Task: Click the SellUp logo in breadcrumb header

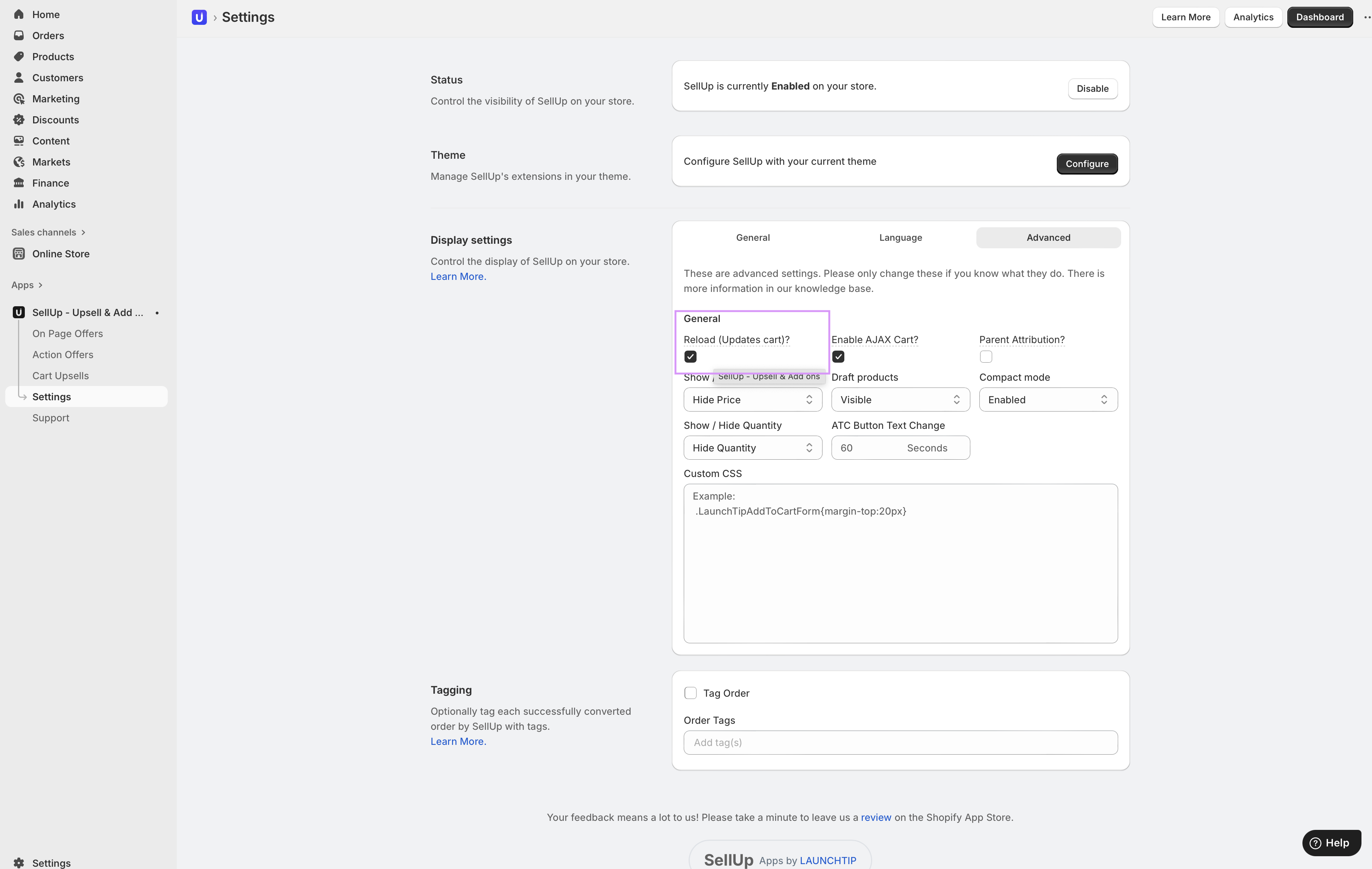Action: point(199,17)
